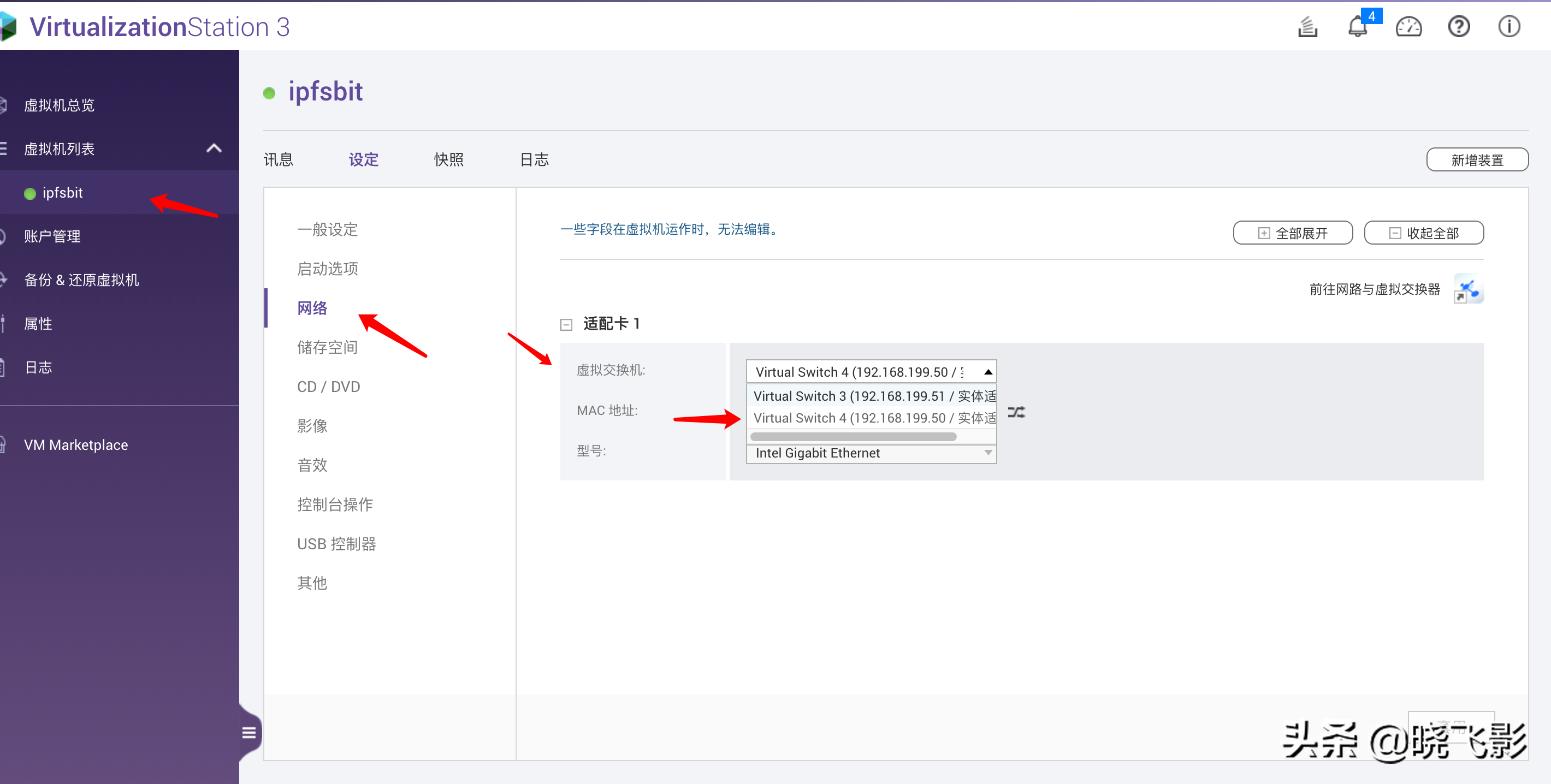The width and height of the screenshot is (1551, 784).
Task: Open the about info icon
Action: tap(1509, 27)
